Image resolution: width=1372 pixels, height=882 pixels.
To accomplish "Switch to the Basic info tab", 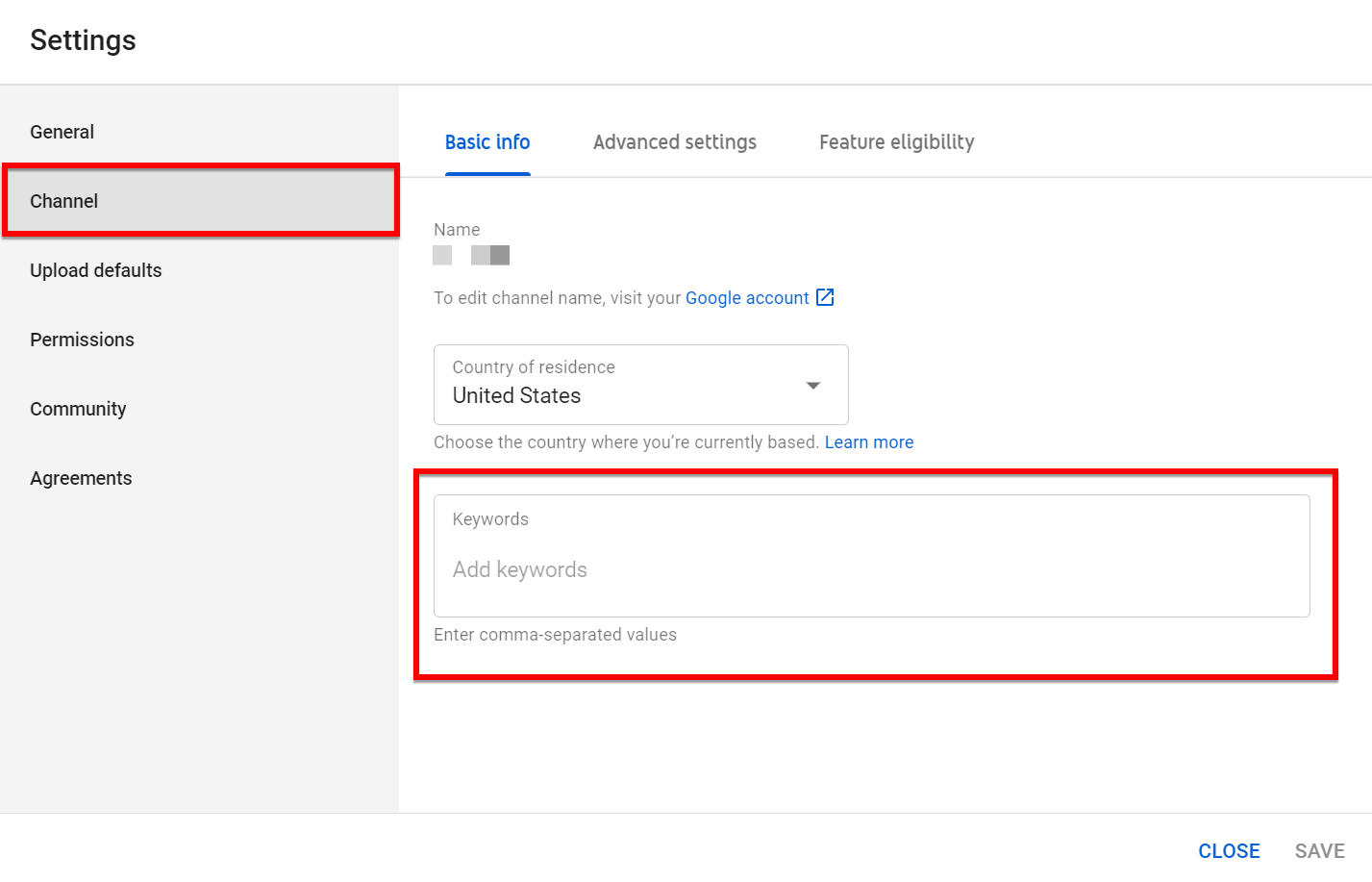I will click(487, 142).
